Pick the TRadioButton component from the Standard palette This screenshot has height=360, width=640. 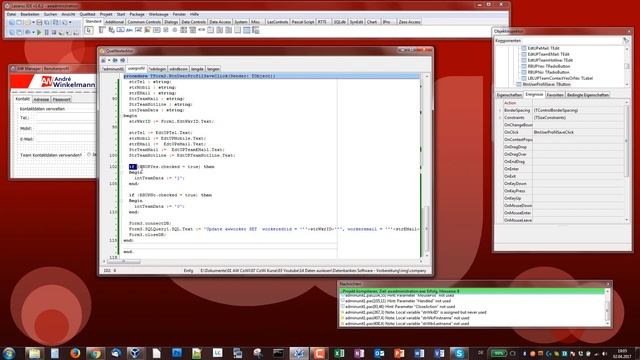point(175,30)
